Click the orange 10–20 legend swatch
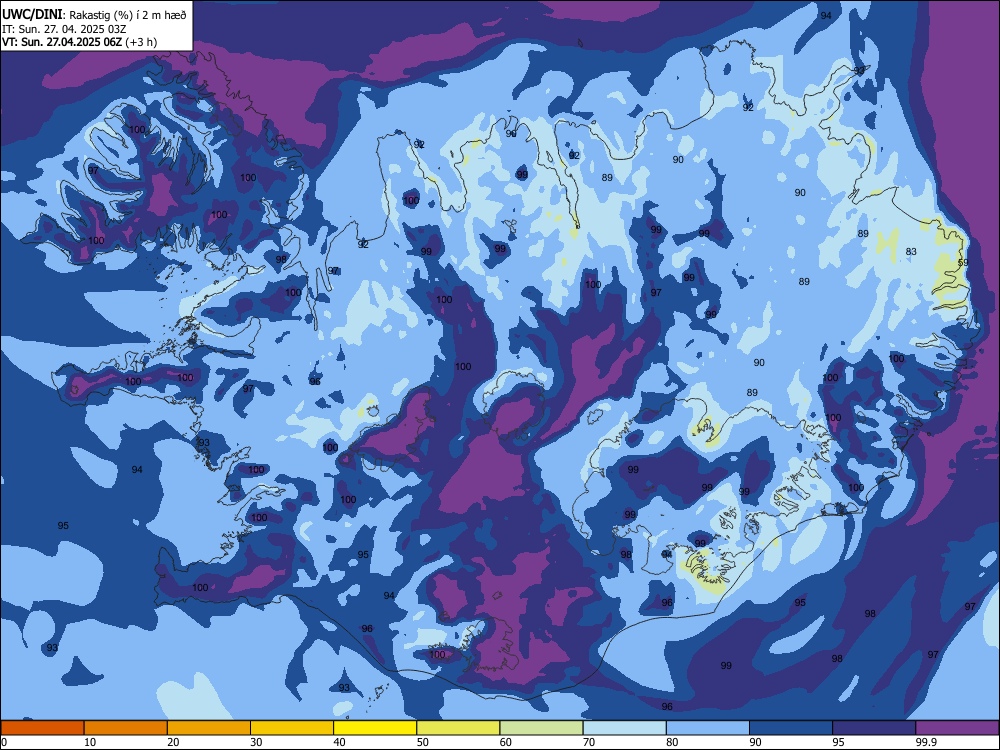The image size is (1000, 750). point(126,728)
